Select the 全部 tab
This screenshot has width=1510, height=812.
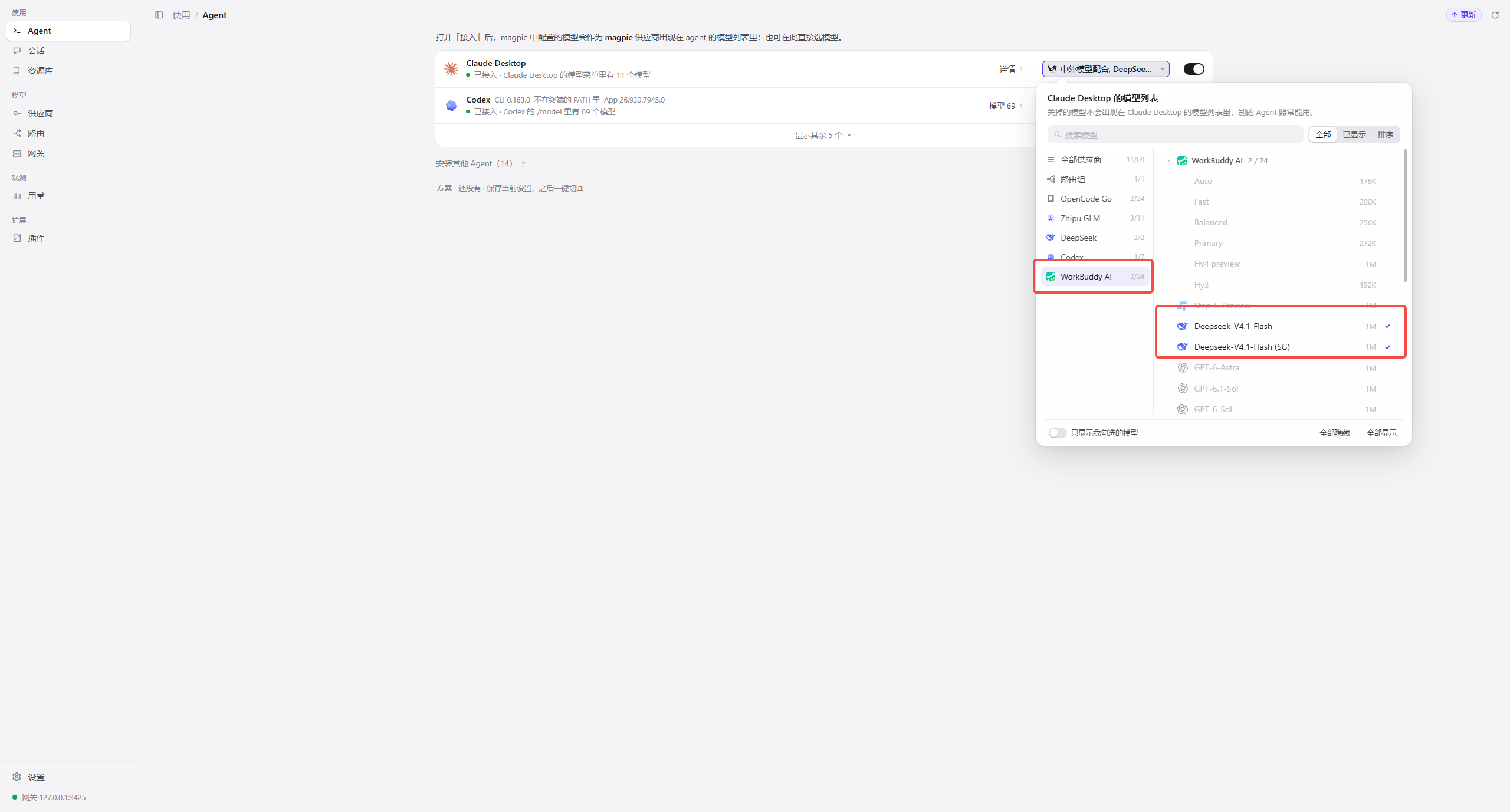[1323, 134]
